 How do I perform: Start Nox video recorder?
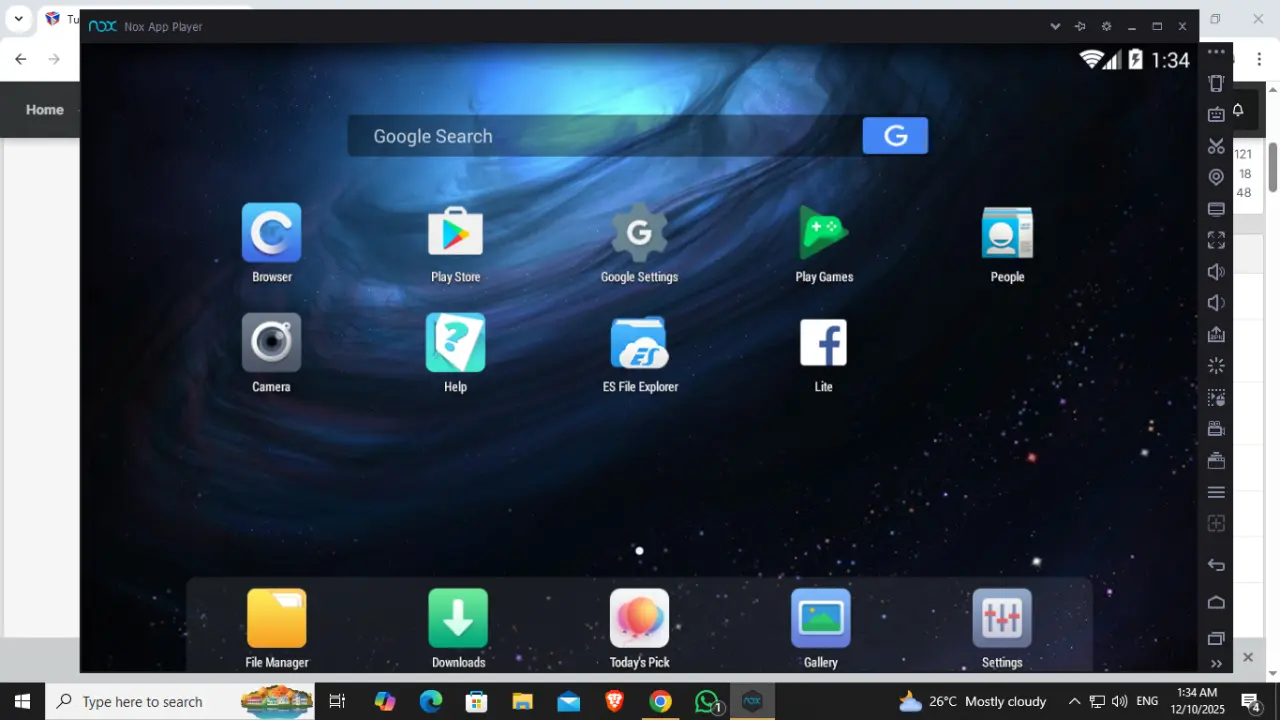[1216, 429]
